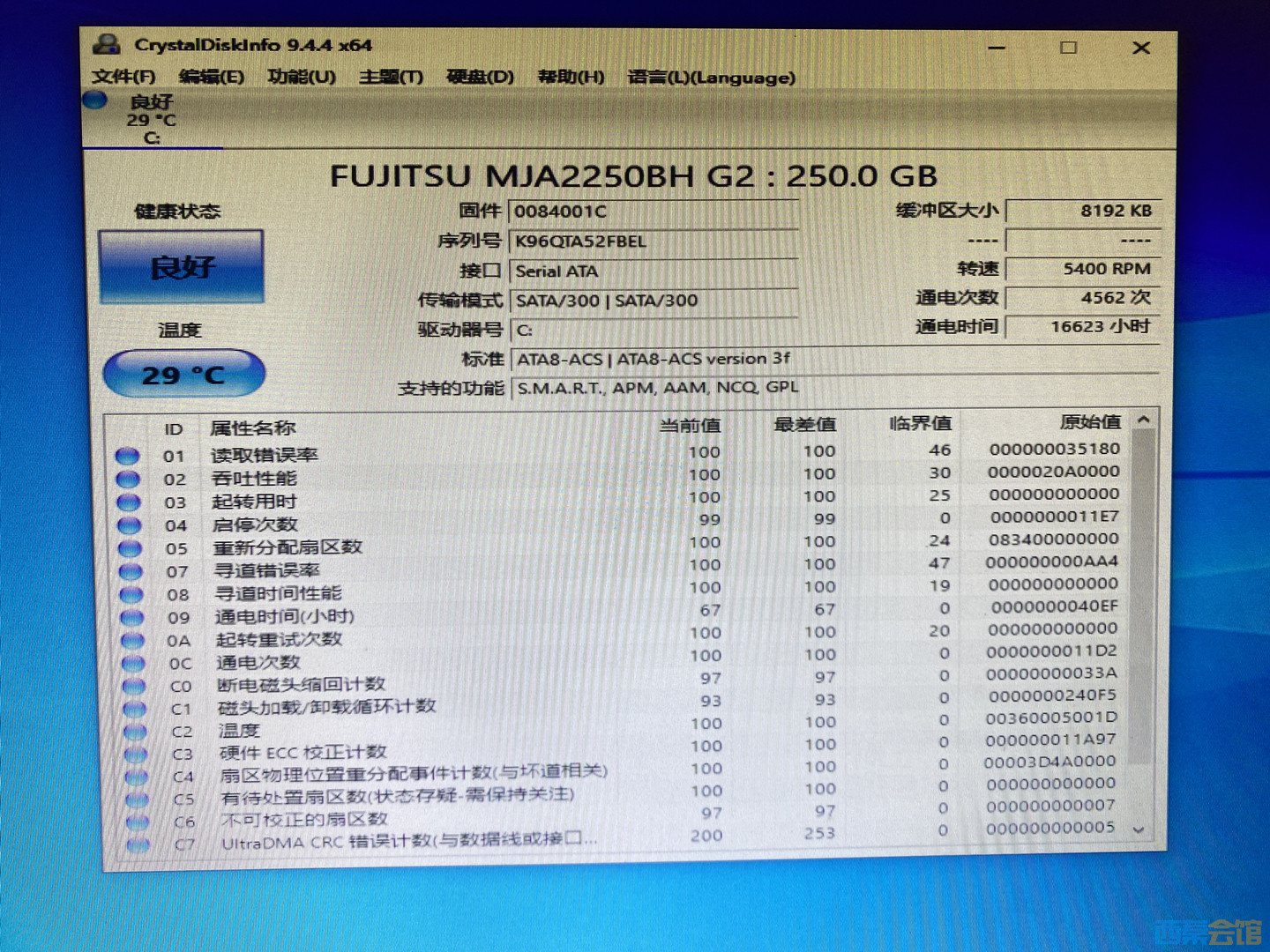Open the 主题(T) theme menu
Screen dimensions: 1270x952
392,78
